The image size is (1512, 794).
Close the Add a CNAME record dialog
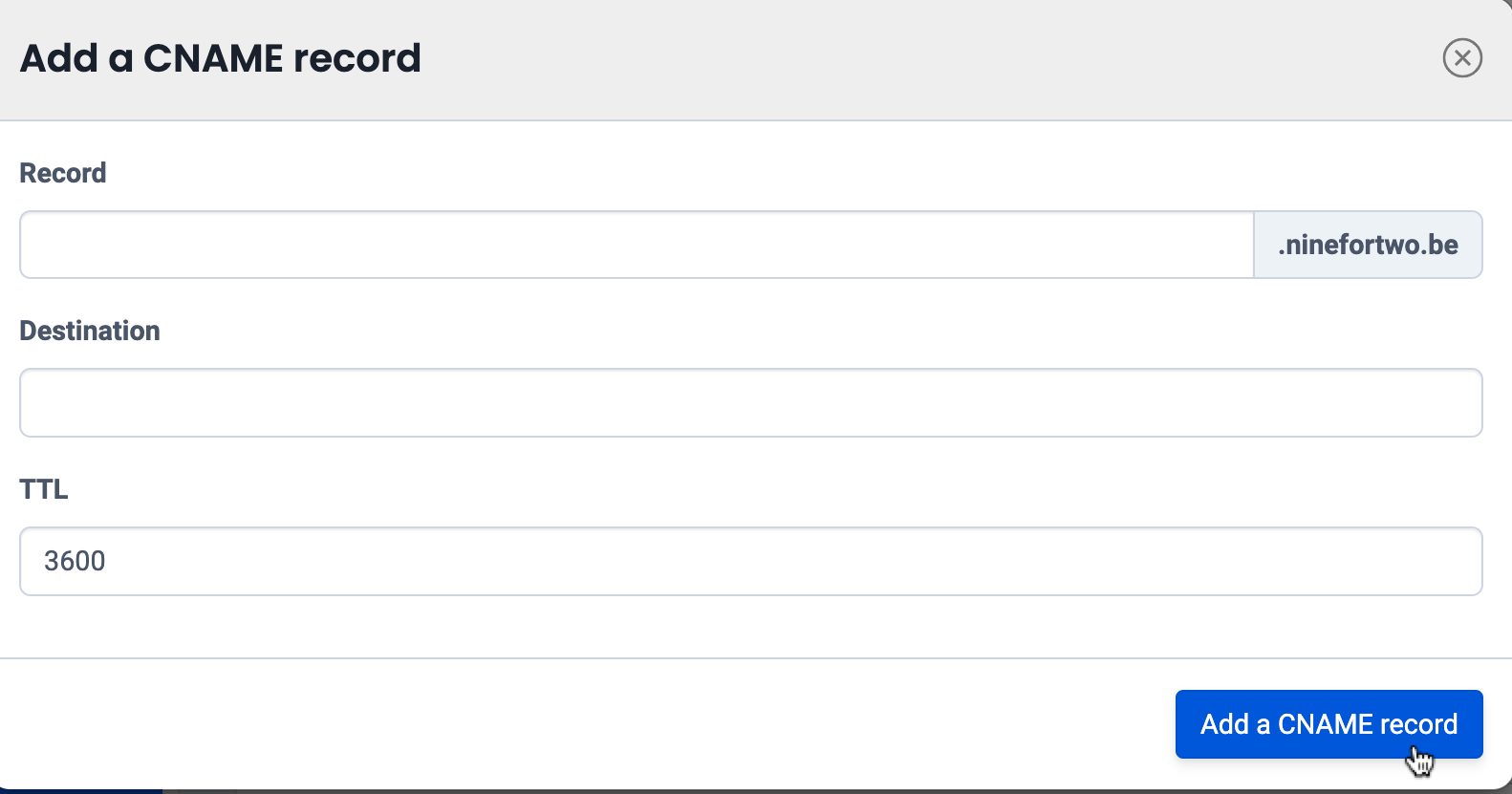click(x=1461, y=58)
